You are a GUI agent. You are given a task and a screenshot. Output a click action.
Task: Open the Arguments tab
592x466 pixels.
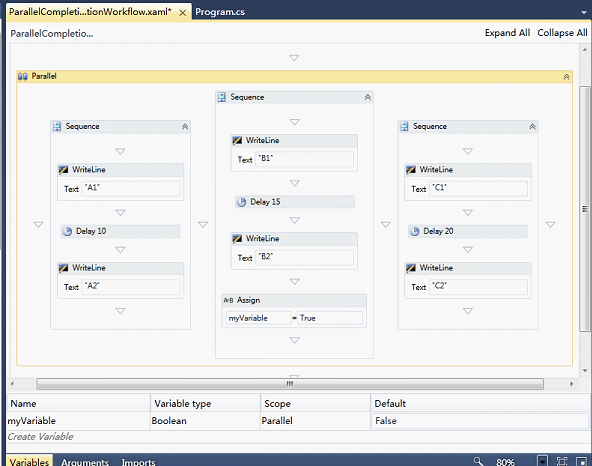click(85, 462)
